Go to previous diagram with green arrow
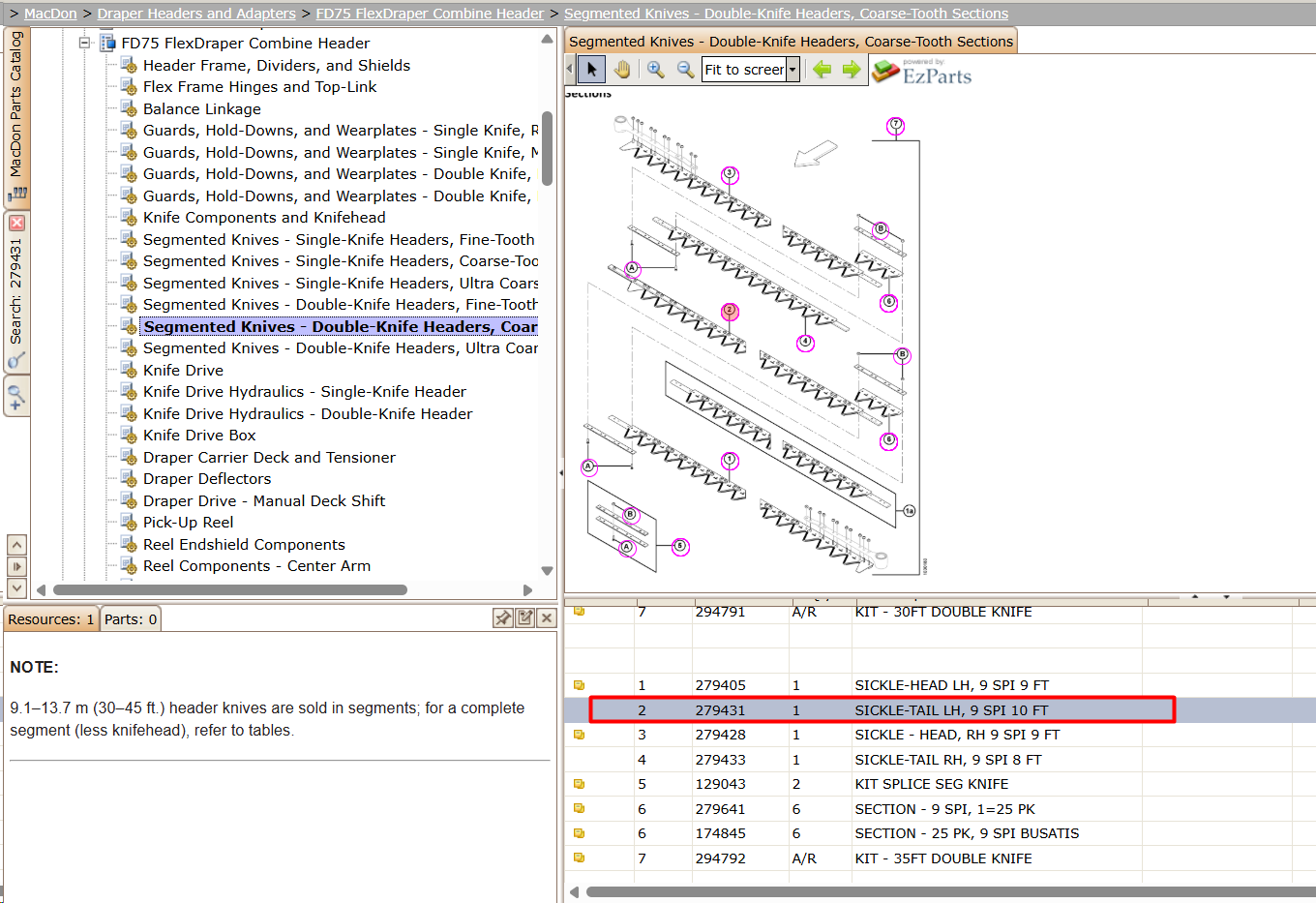This screenshot has width=1316, height=903. point(822,70)
